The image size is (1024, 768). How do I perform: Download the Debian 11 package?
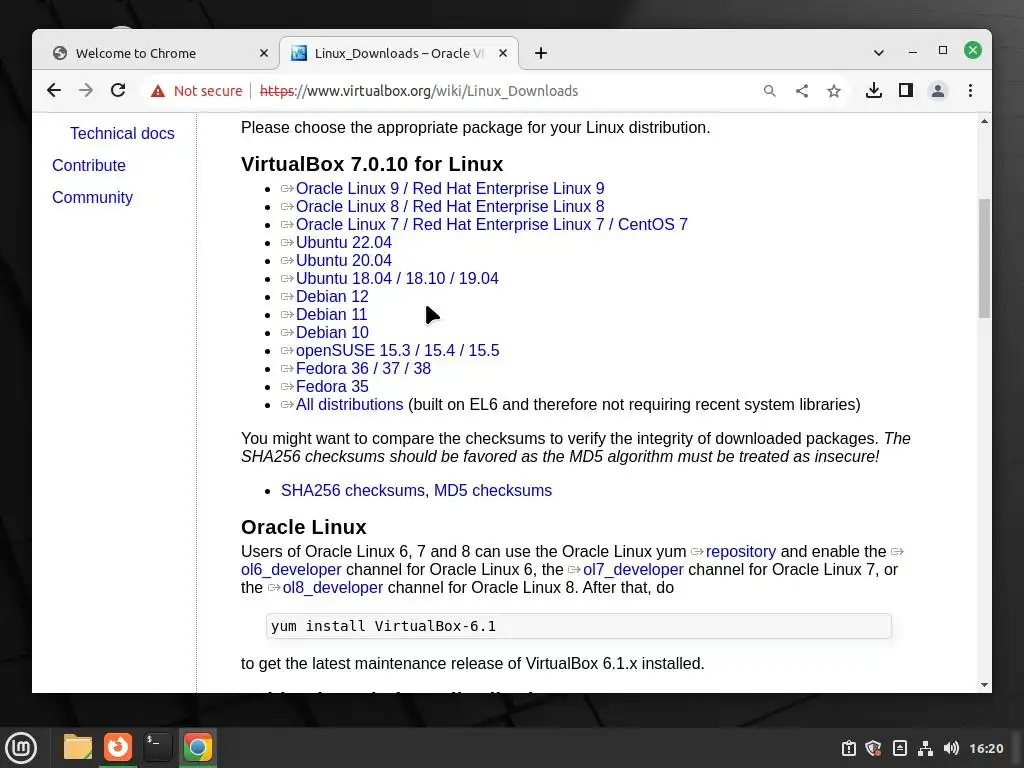click(331, 314)
